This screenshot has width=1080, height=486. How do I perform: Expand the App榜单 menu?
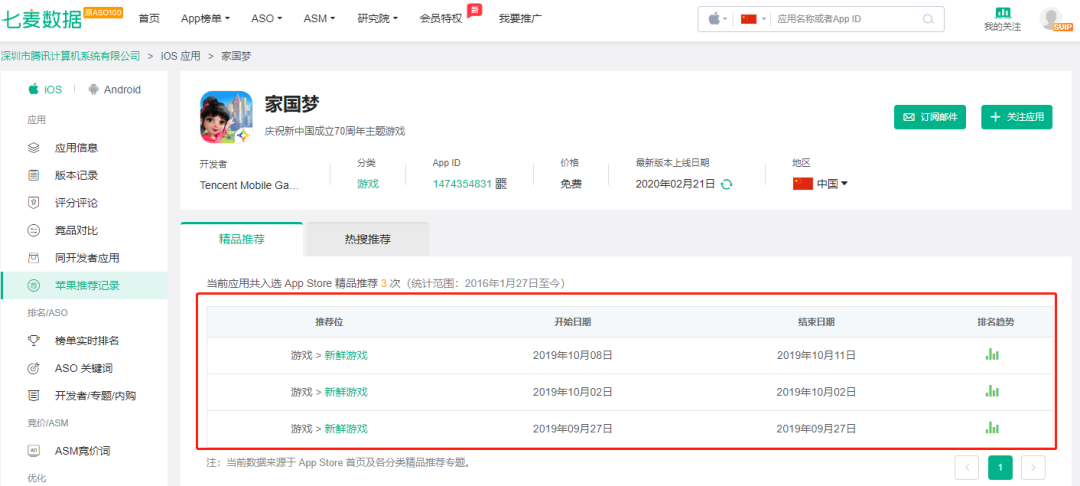click(x=205, y=19)
